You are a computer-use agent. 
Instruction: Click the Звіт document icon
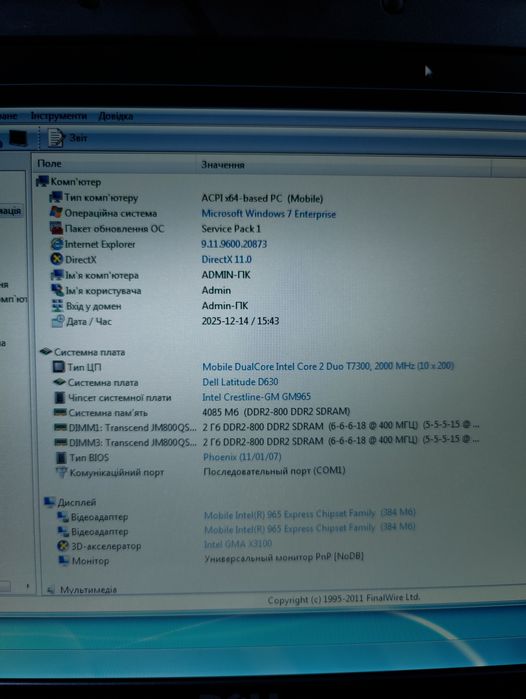click(56, 138)
